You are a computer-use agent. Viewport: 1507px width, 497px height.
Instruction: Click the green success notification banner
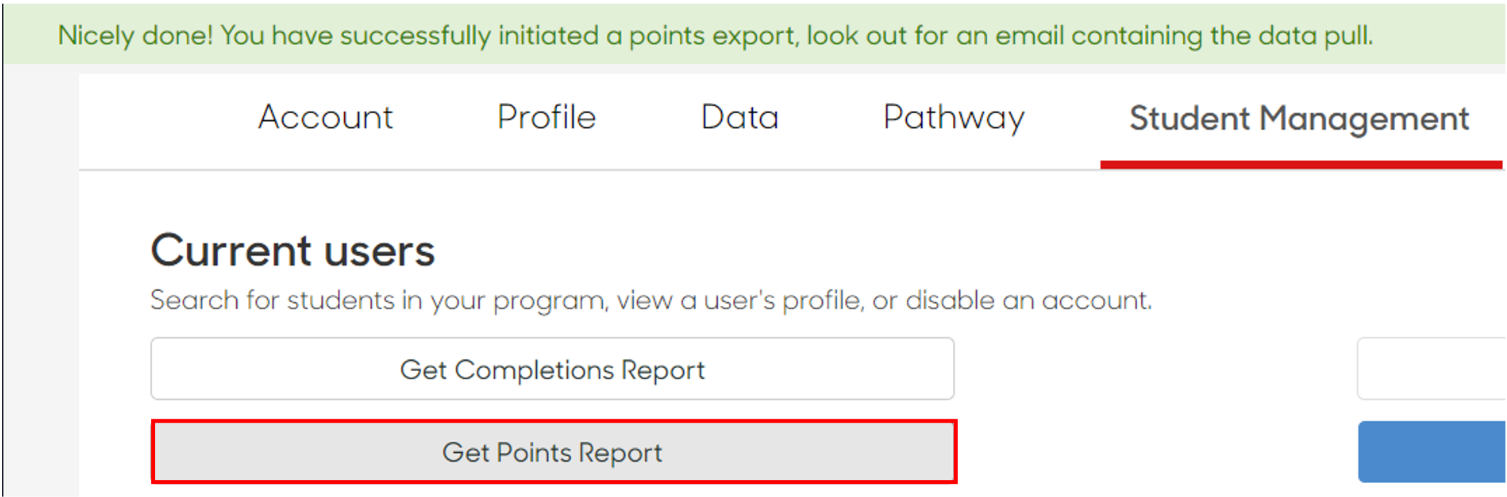pos(755,36)
